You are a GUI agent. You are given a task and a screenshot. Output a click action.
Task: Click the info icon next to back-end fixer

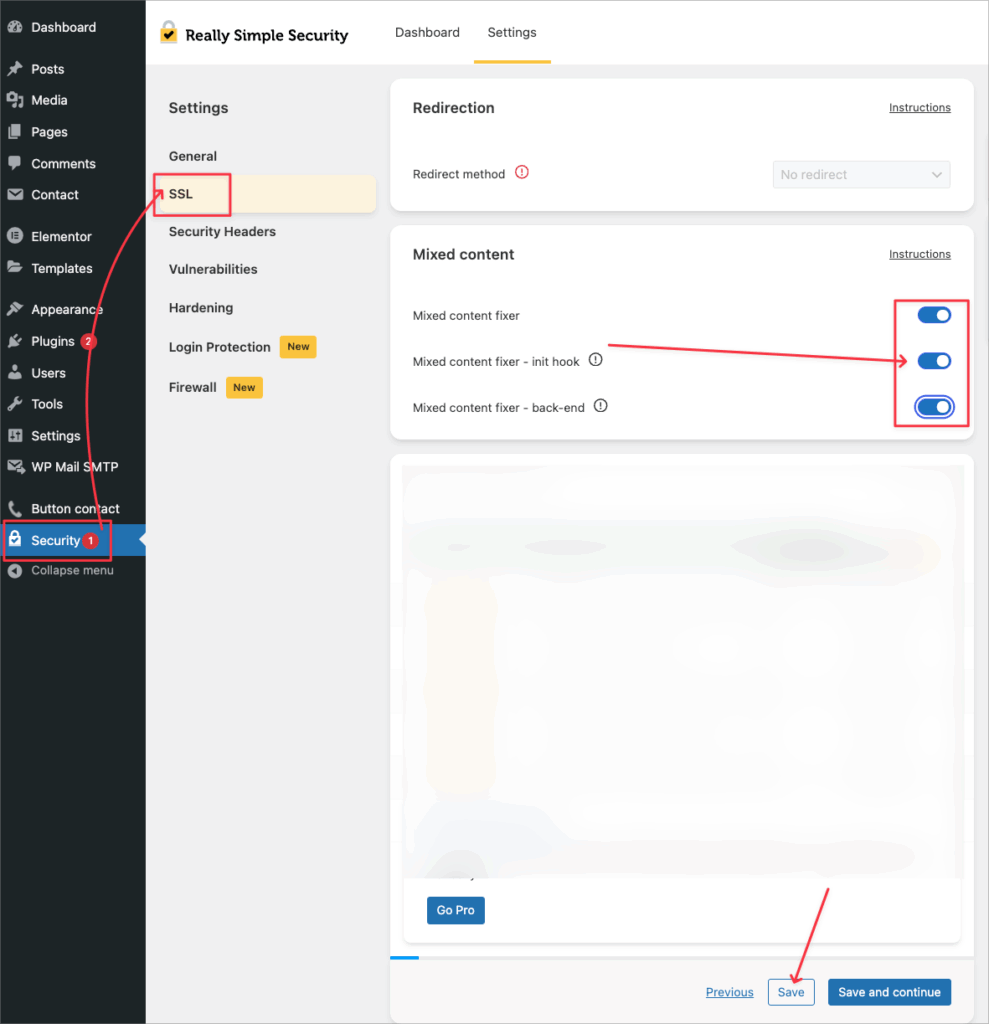[x=600, y=406]
